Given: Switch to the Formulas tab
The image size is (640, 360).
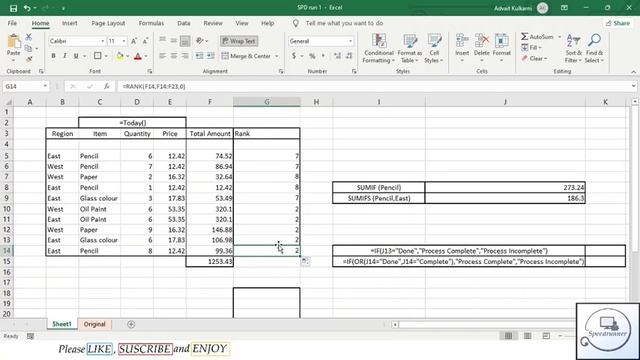Looking at the screenshot, I should [151, 23].
